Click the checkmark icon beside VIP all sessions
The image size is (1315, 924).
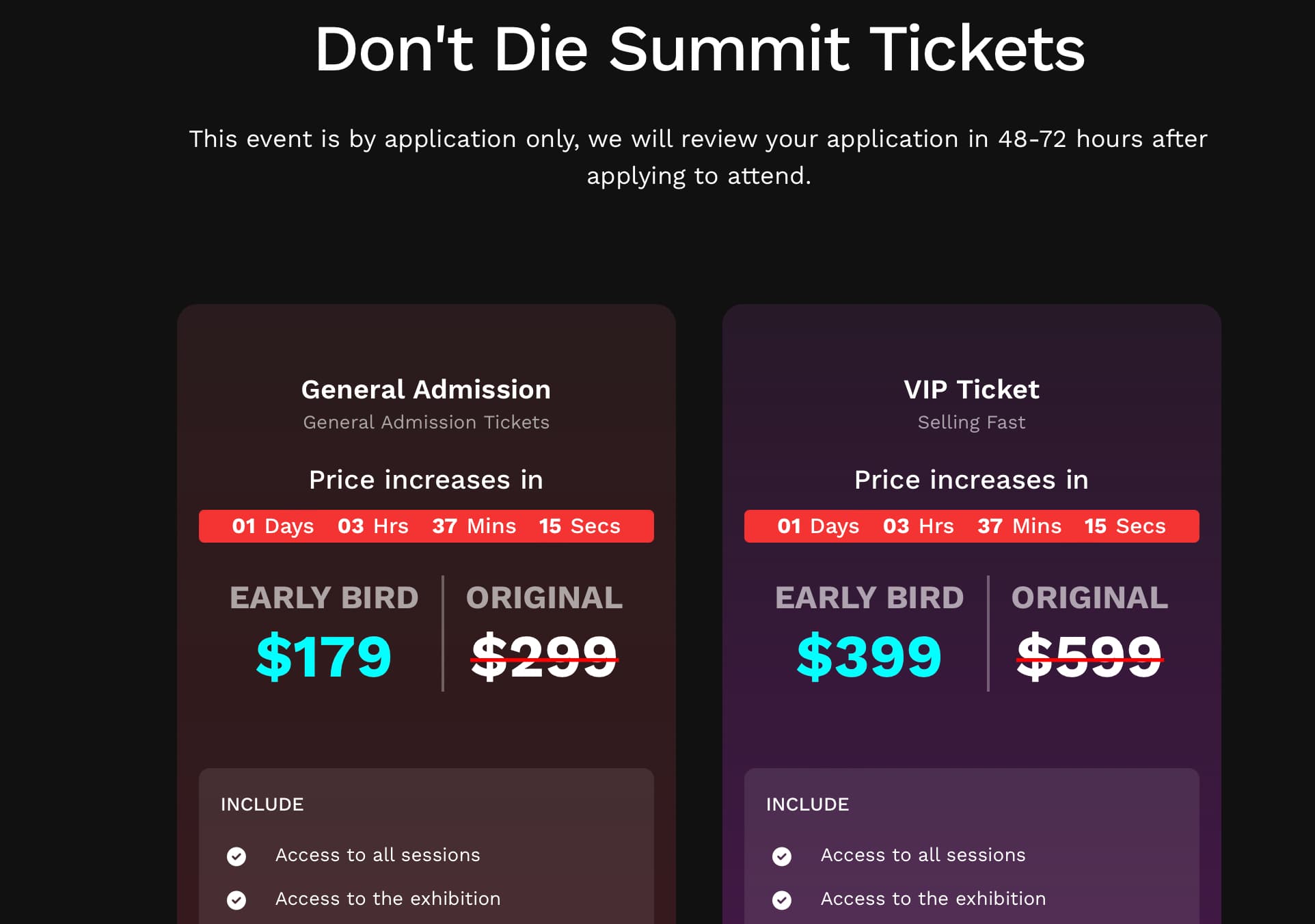[782, 856]
